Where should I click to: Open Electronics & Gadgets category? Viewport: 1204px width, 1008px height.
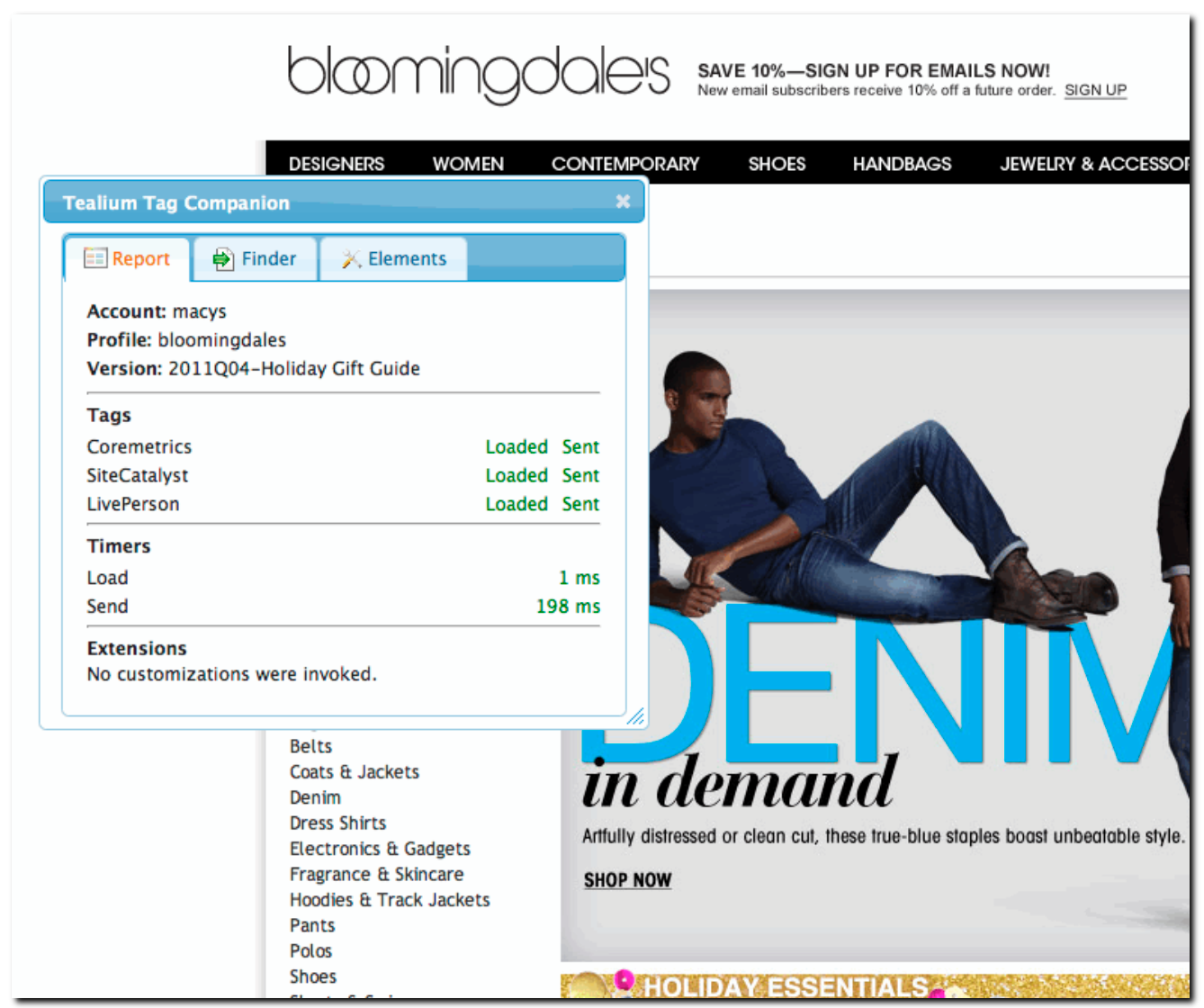tap(380, 849)
